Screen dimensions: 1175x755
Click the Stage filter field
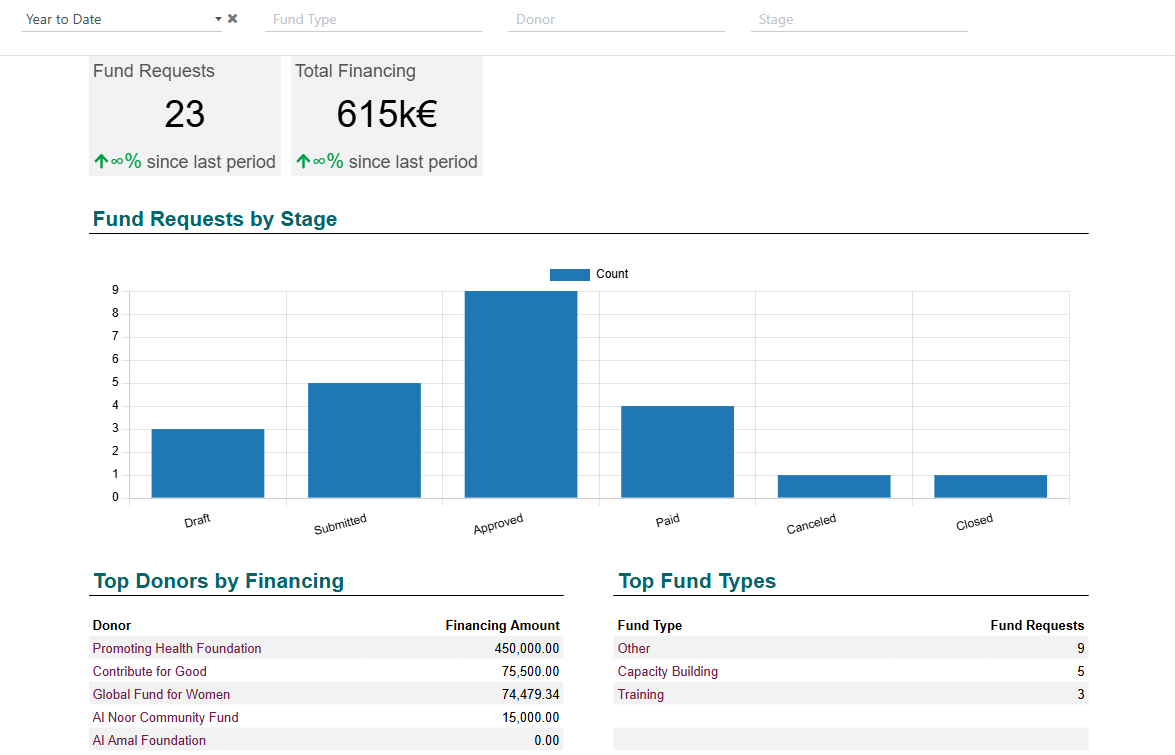859,19
